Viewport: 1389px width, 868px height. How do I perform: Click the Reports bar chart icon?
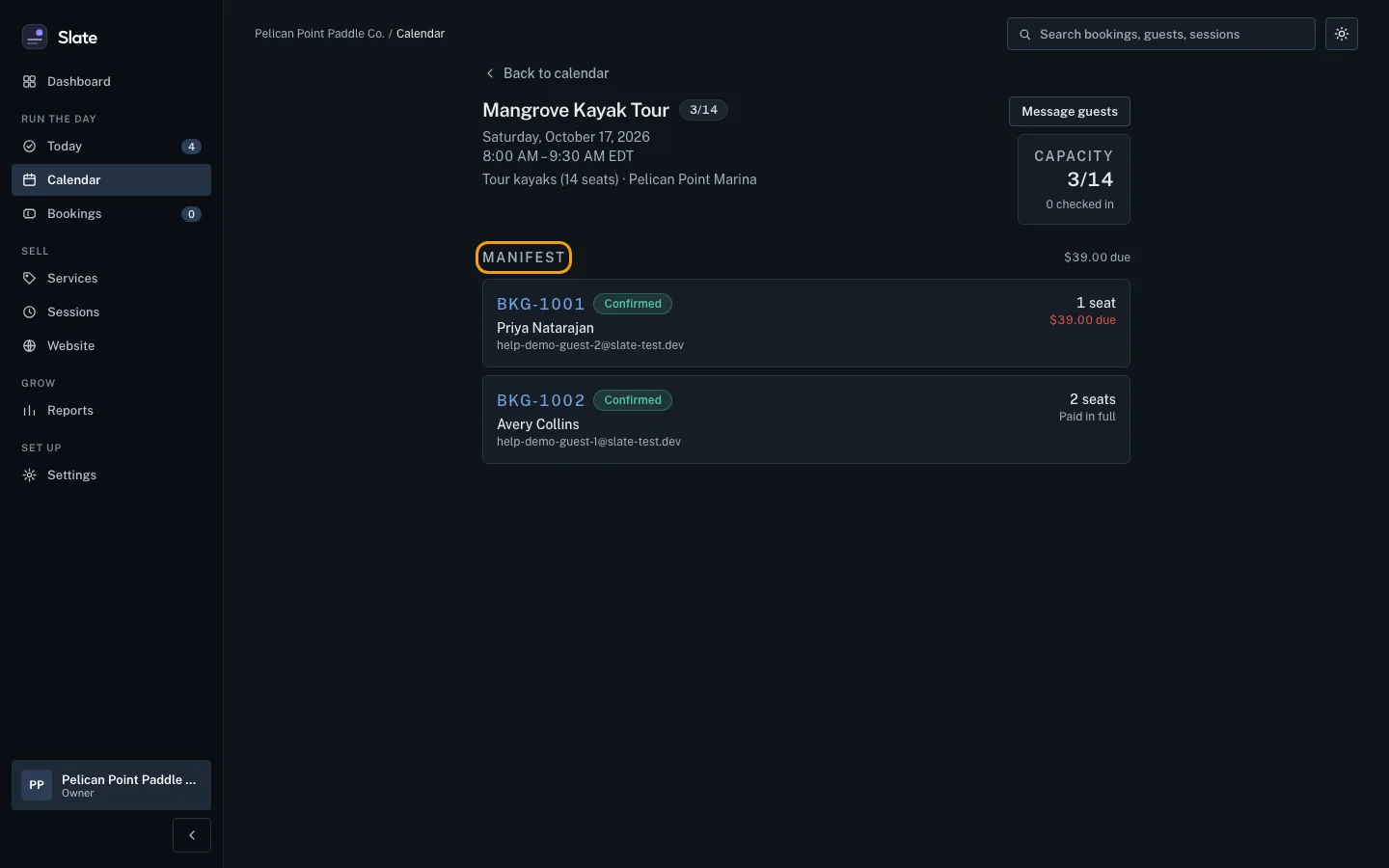point(29,411)
